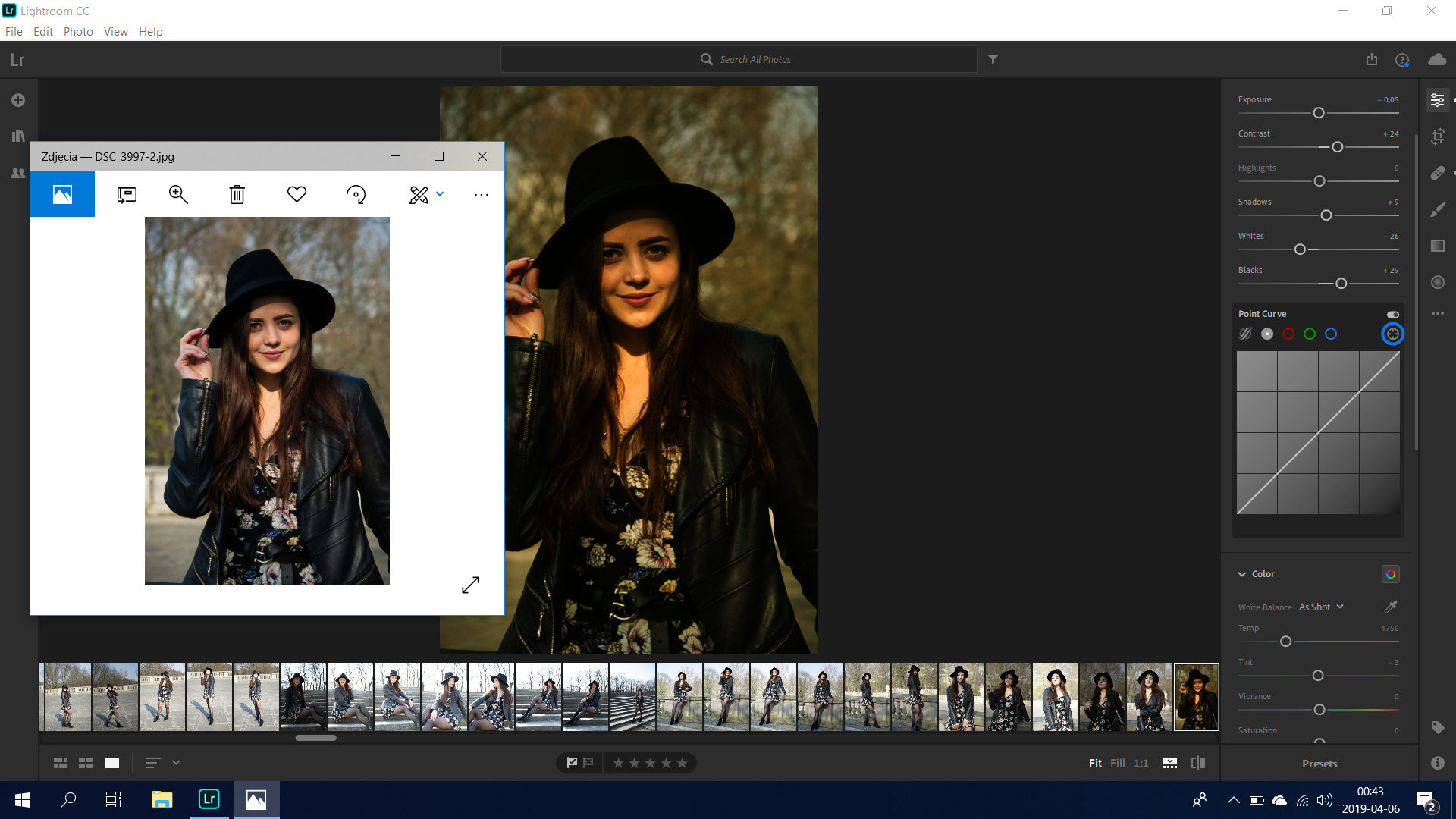Viewport: 1456px width, 819px height.
Task: Expand Edit and Create dropdown in Zdjęcia
Action: coord(440,194)
